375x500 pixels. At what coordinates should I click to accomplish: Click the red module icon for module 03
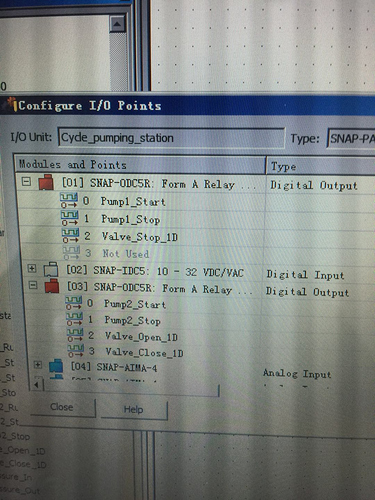click(52, 286)
